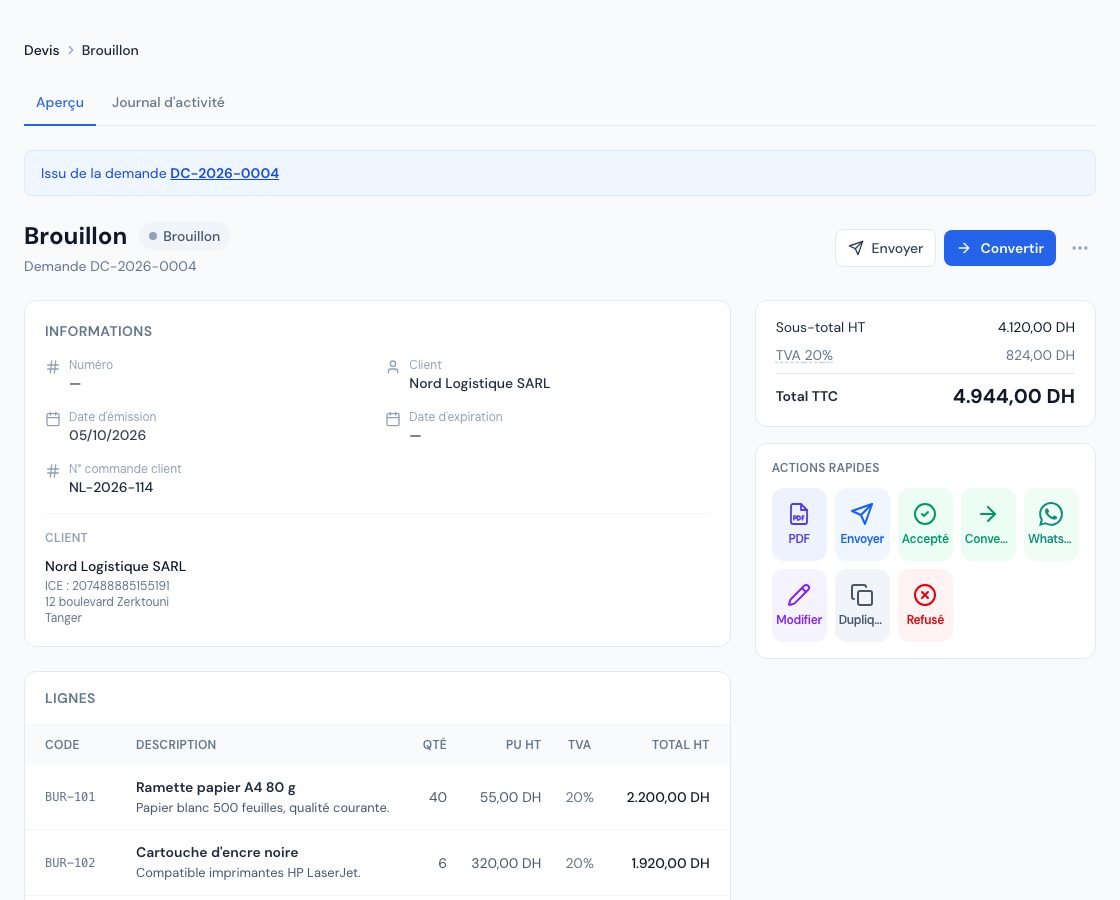Click the product code BUR-102

coord(70,863)
